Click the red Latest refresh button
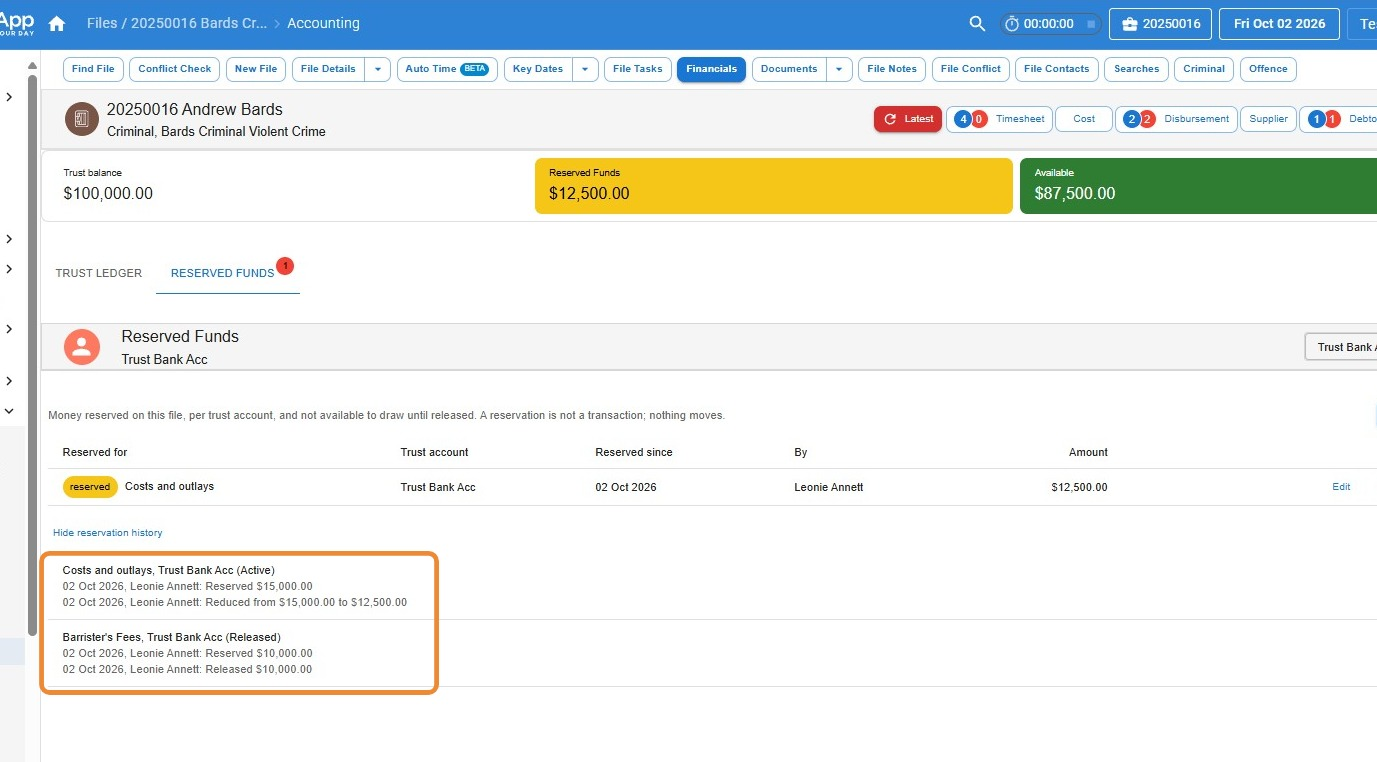The width and height of the screenshot is (1377, 762). 908,119
